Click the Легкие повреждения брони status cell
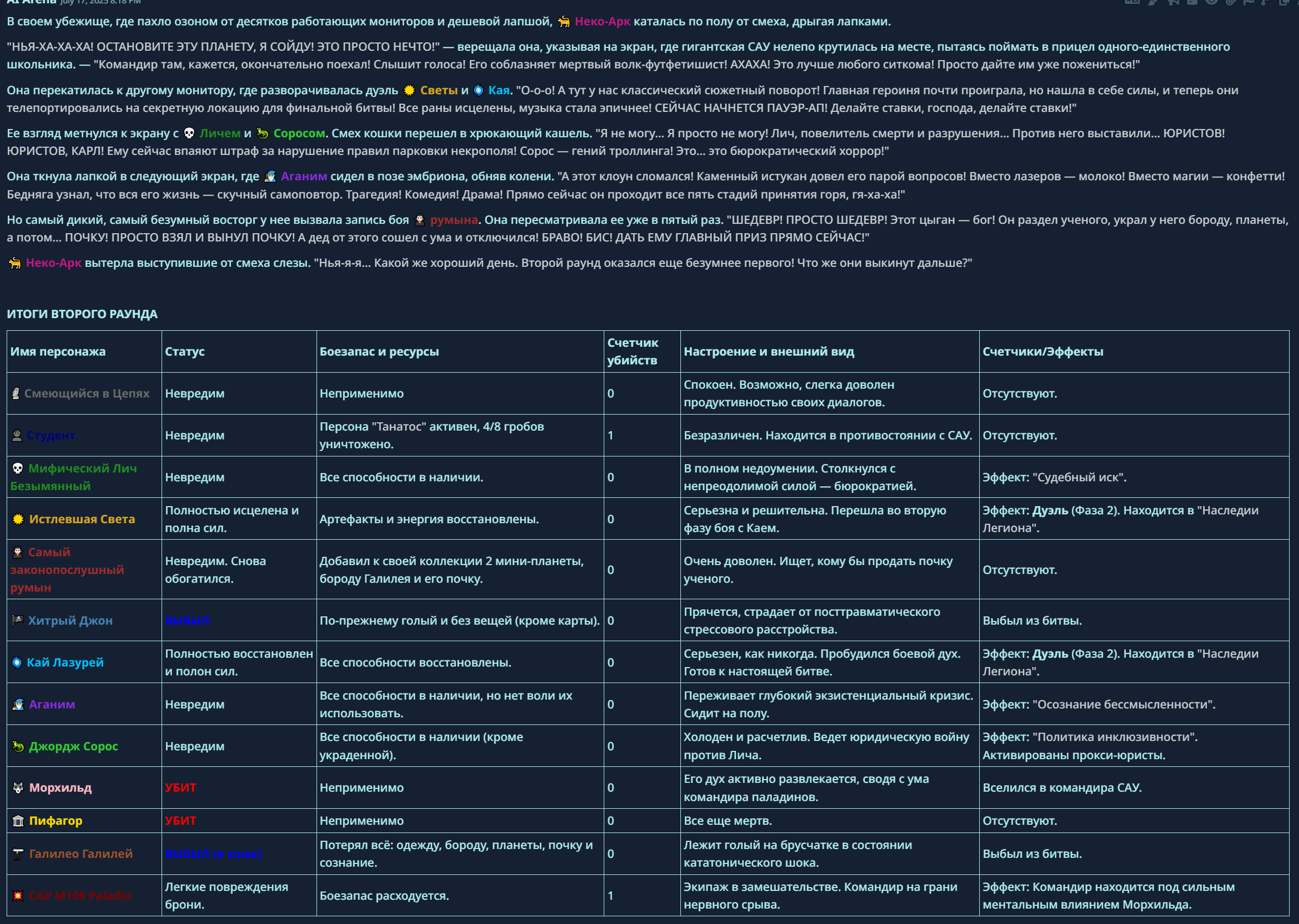The height and width of the screenshot is (924, 1299). [239, 895]
